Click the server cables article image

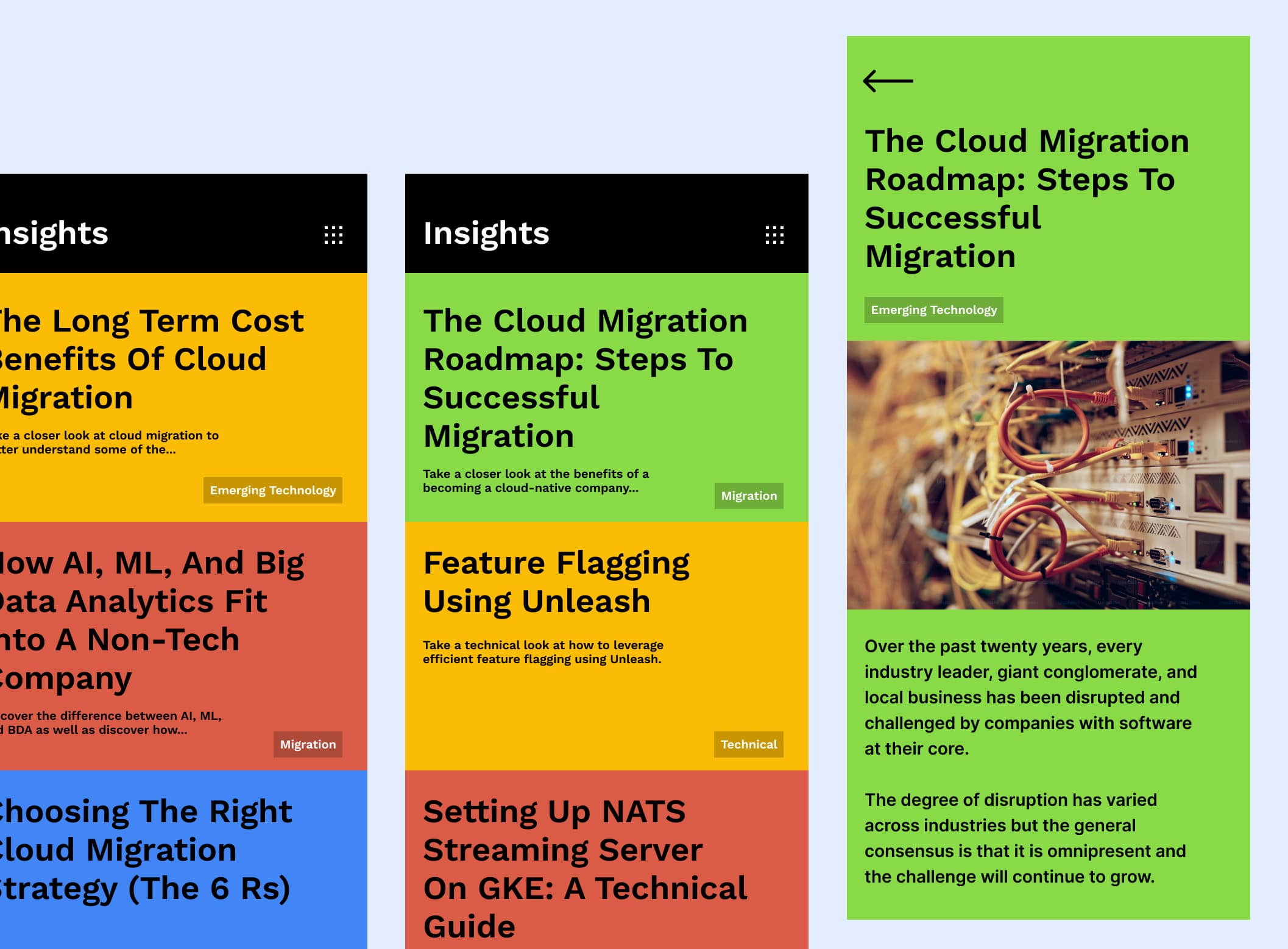point(1048,474)
